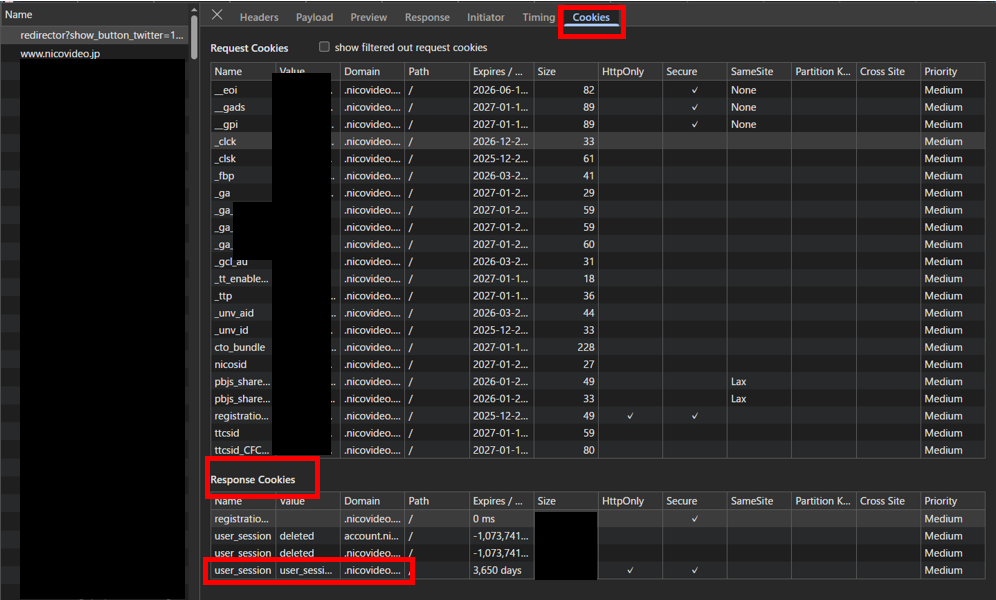The height and width of the screenshot is (600, 996).
Task: Open the Timing tab
Action: (x=538, y=17)
